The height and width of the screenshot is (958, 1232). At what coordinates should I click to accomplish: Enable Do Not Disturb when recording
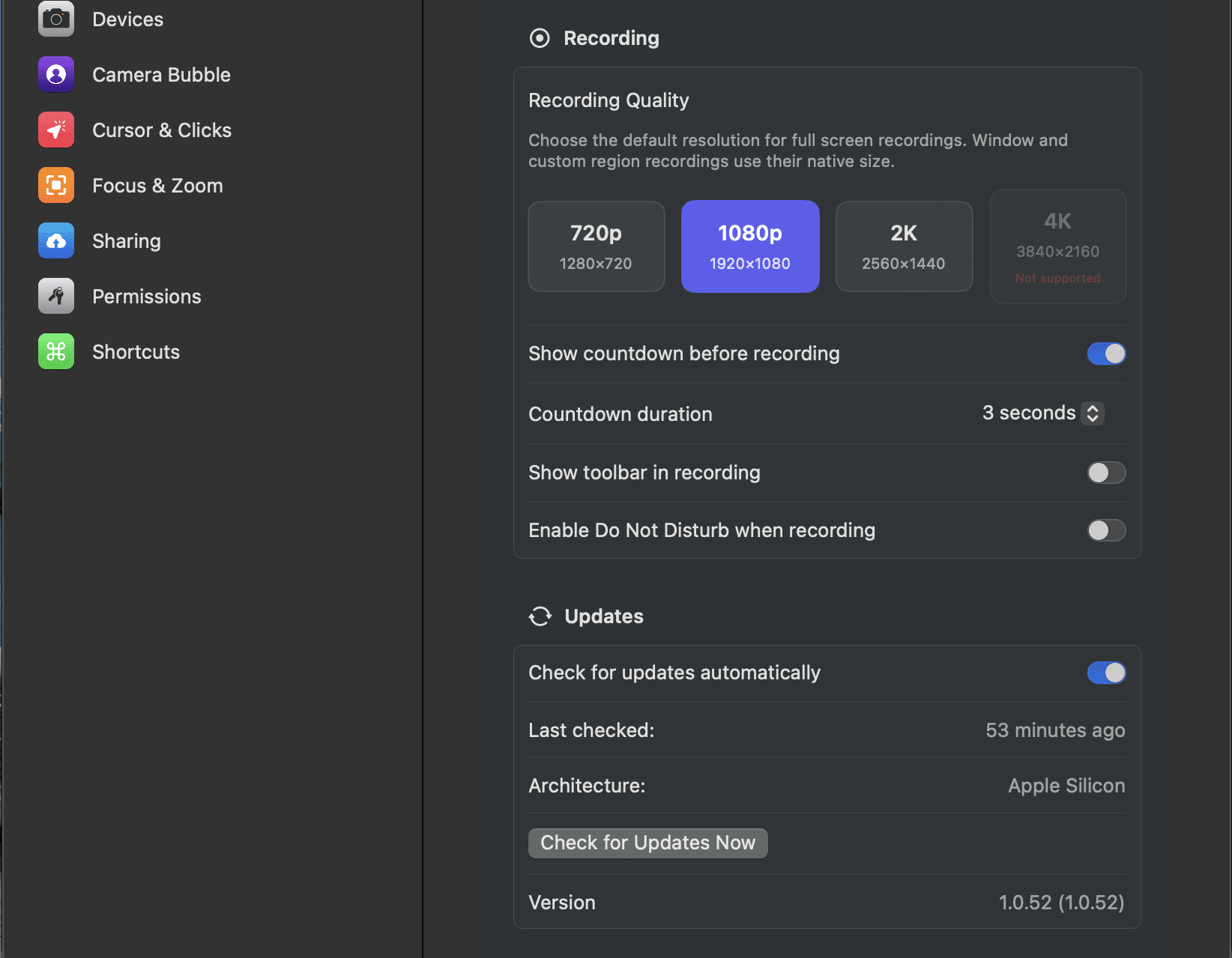[1106, 530]
